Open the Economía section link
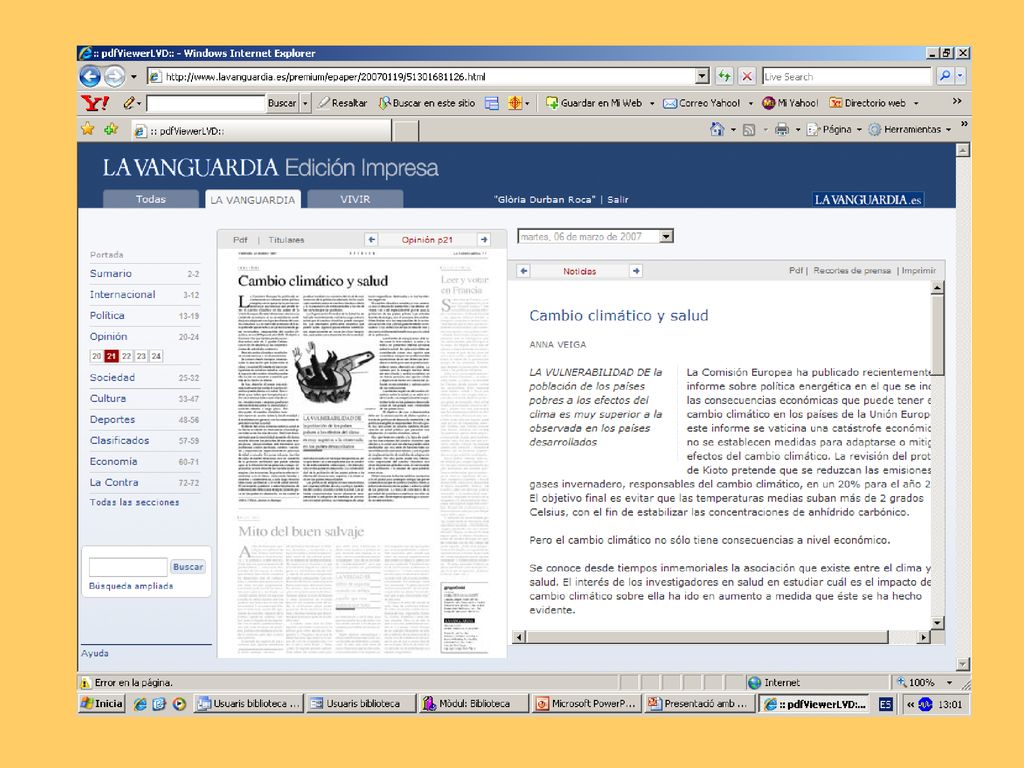The width and height of the screenshot is (1024, 768). [114, 461]
